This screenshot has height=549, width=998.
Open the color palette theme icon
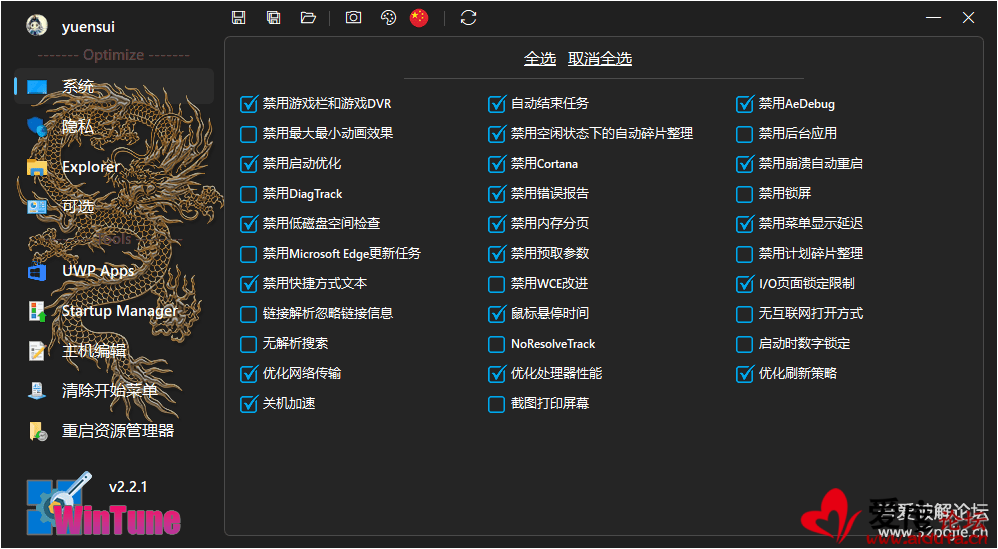(388, 17)
